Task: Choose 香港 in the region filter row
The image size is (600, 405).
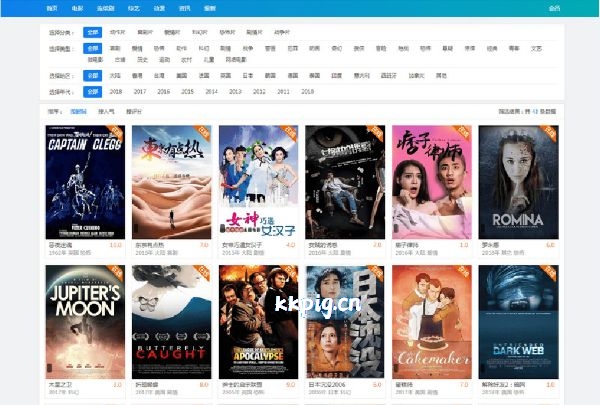Action: click(137, 75)
